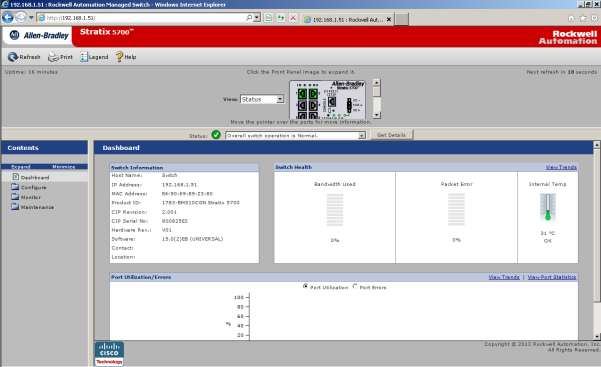601x367 pixels.
Task: Click the Cisco Technology logo
Action: tap(109, 353)
